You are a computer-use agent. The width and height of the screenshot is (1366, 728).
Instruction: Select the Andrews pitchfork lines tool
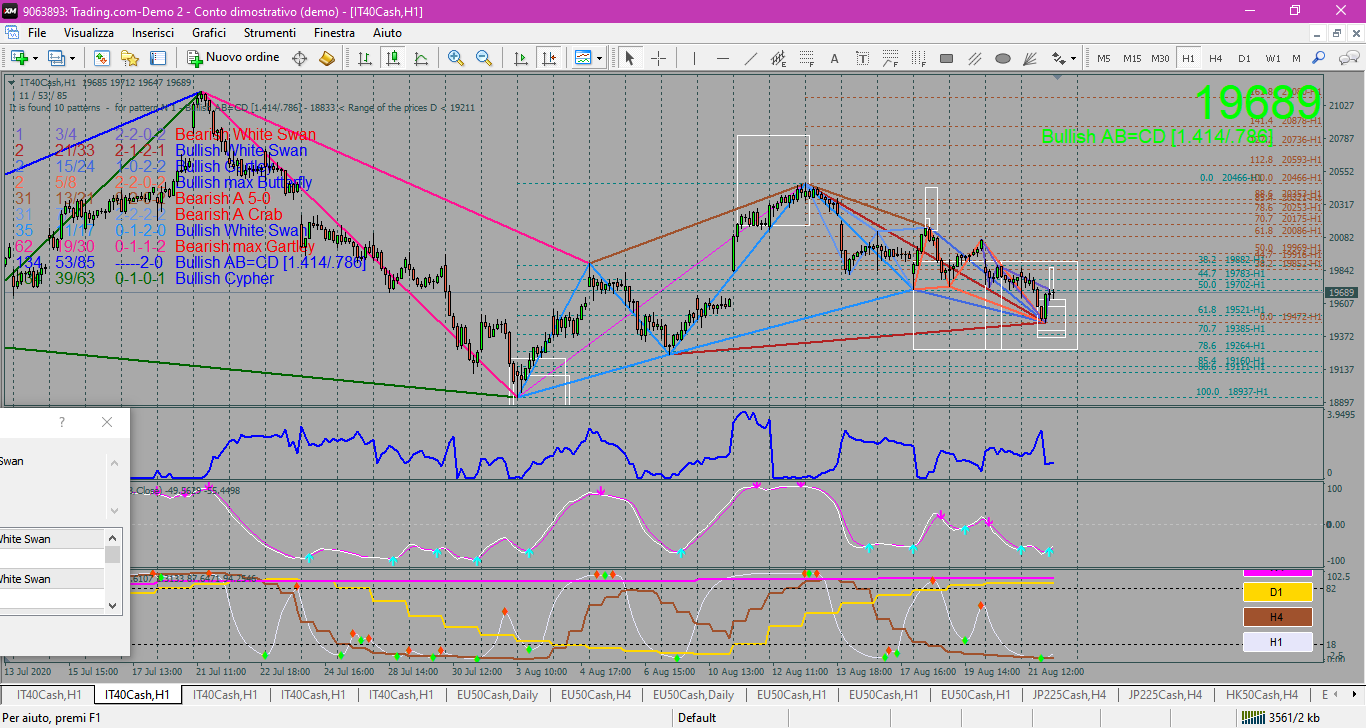coord(974,58)
